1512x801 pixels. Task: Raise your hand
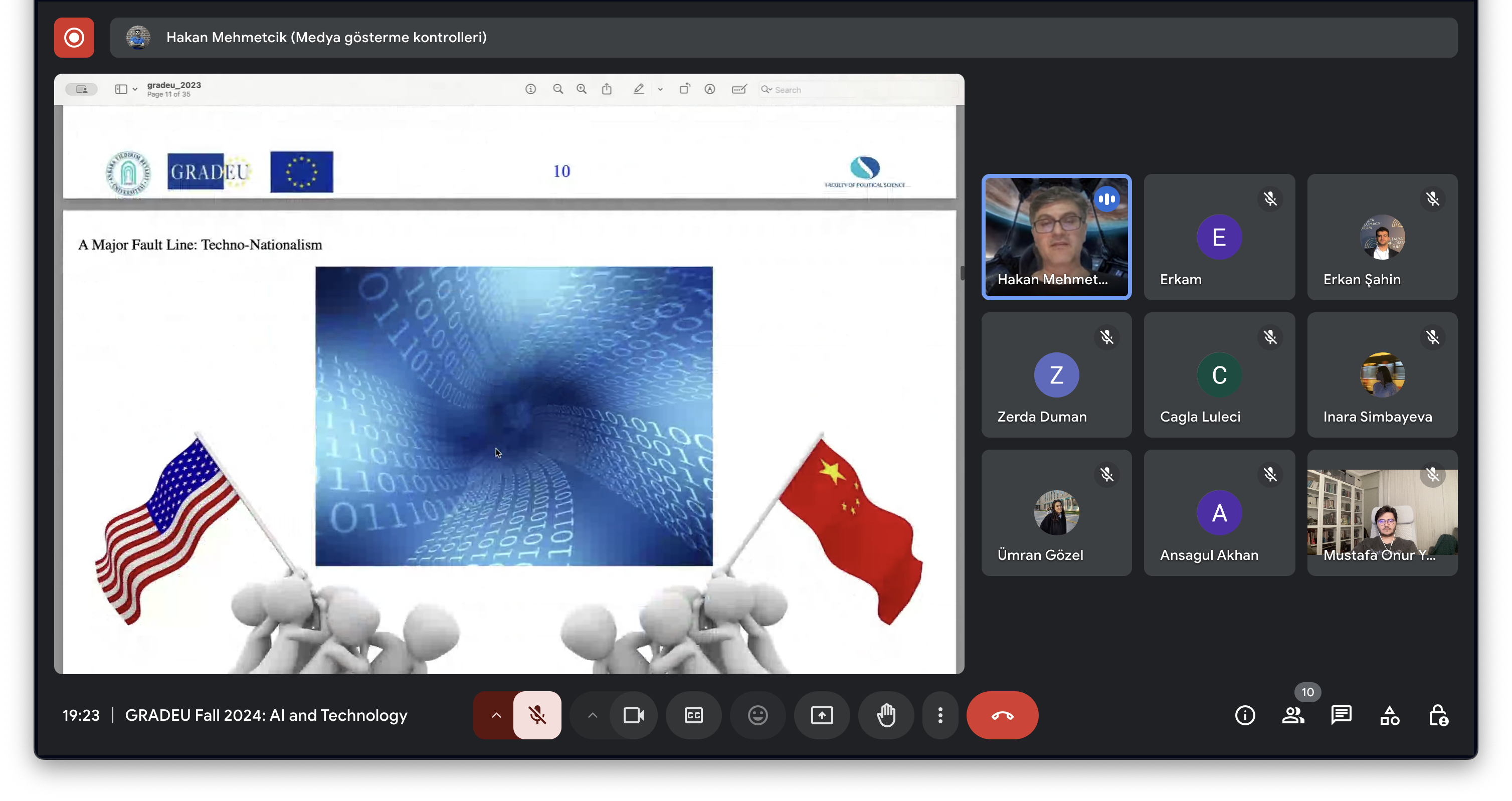coord(886,715)
